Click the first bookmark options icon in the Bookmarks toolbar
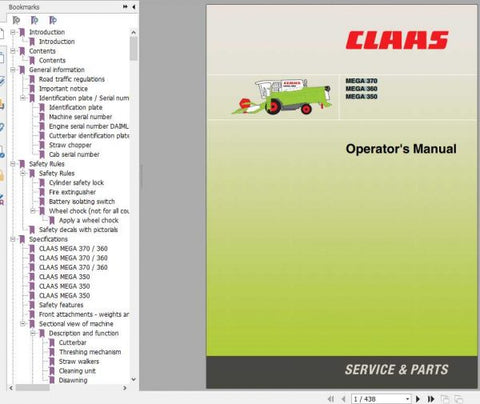Image resolution: width=480 pixels, height=404 pixels. (16, 20)
